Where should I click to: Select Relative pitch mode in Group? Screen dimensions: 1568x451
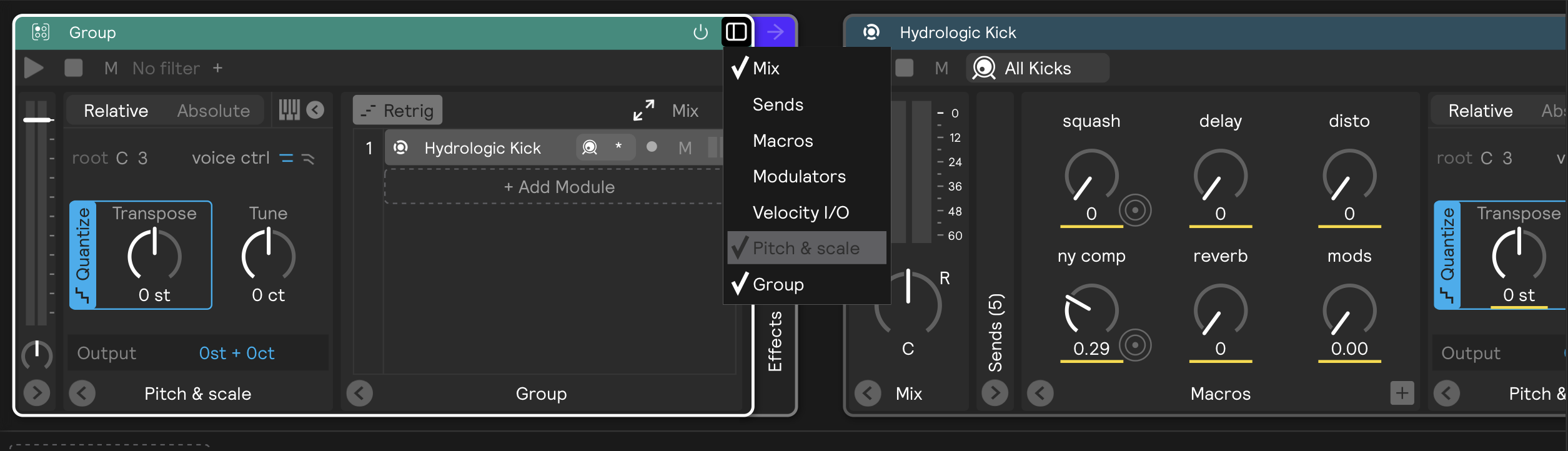click(x=116, y=111)
